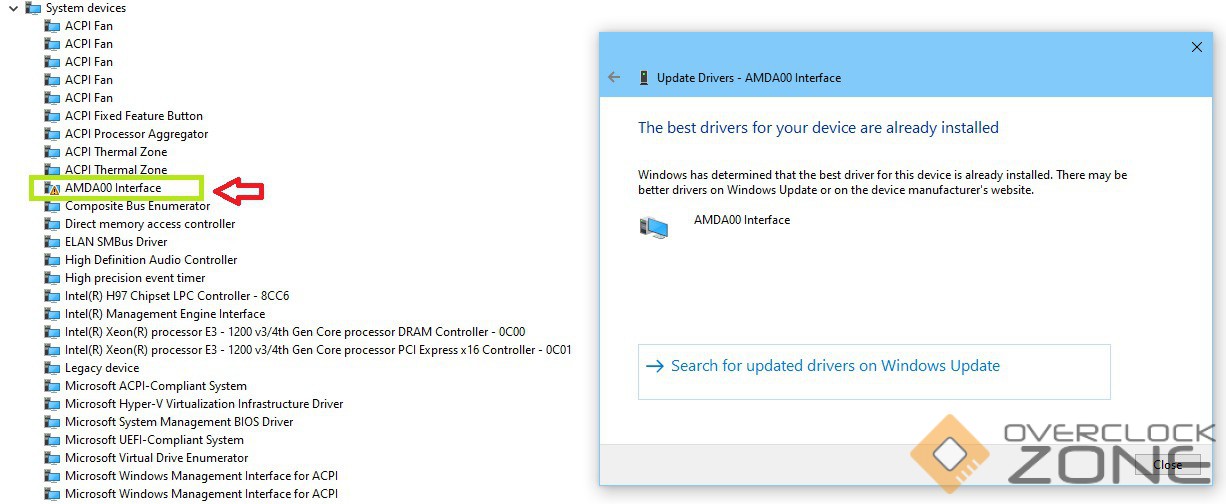Image resolution: width=1226 pixels, height=504 pixels.
Task: Select ELAN SMBus Driver entry
Action: click(116, 242)
